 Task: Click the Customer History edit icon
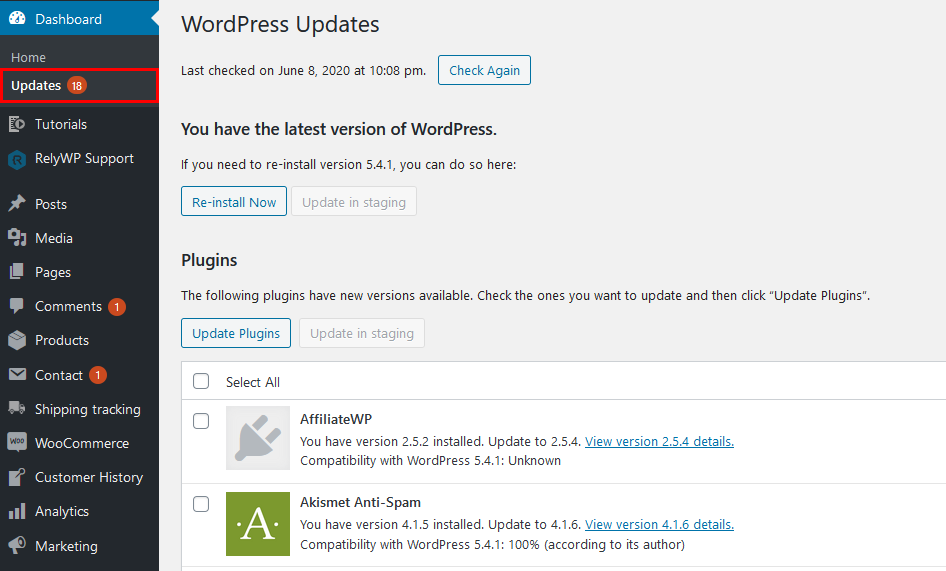click(x=17, y=477)
